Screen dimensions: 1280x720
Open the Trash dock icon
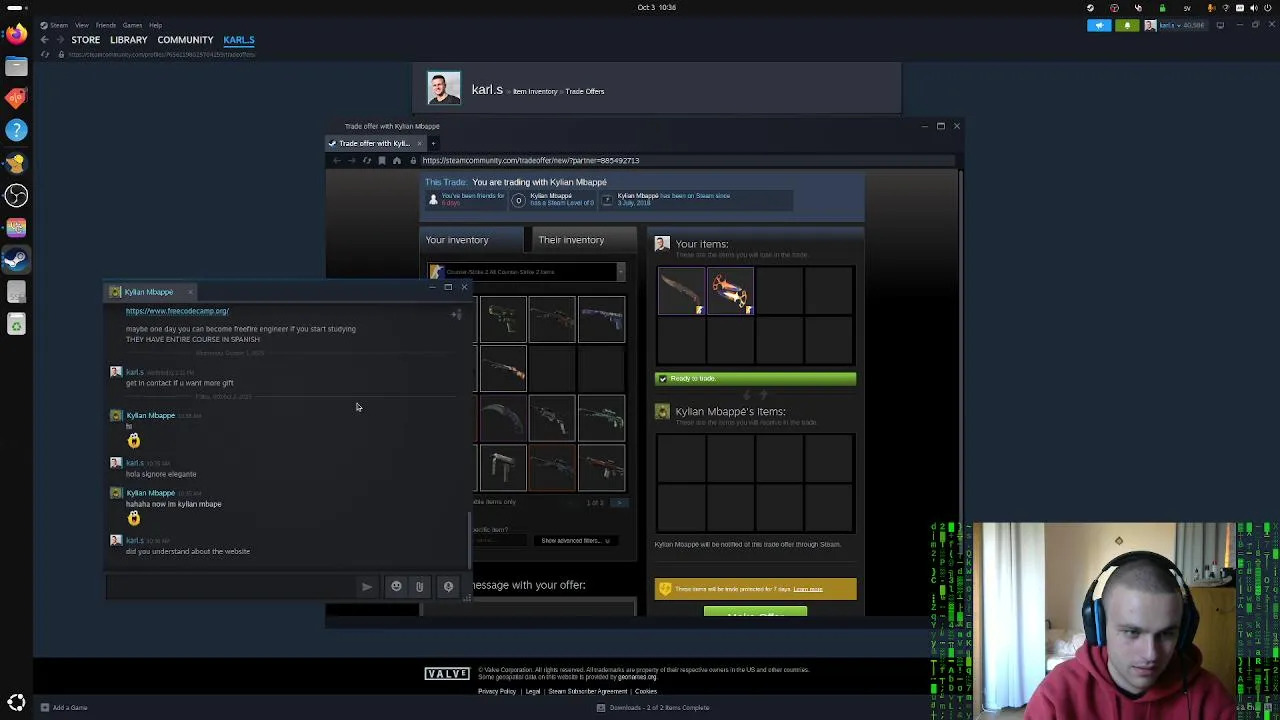pos(16,324)
